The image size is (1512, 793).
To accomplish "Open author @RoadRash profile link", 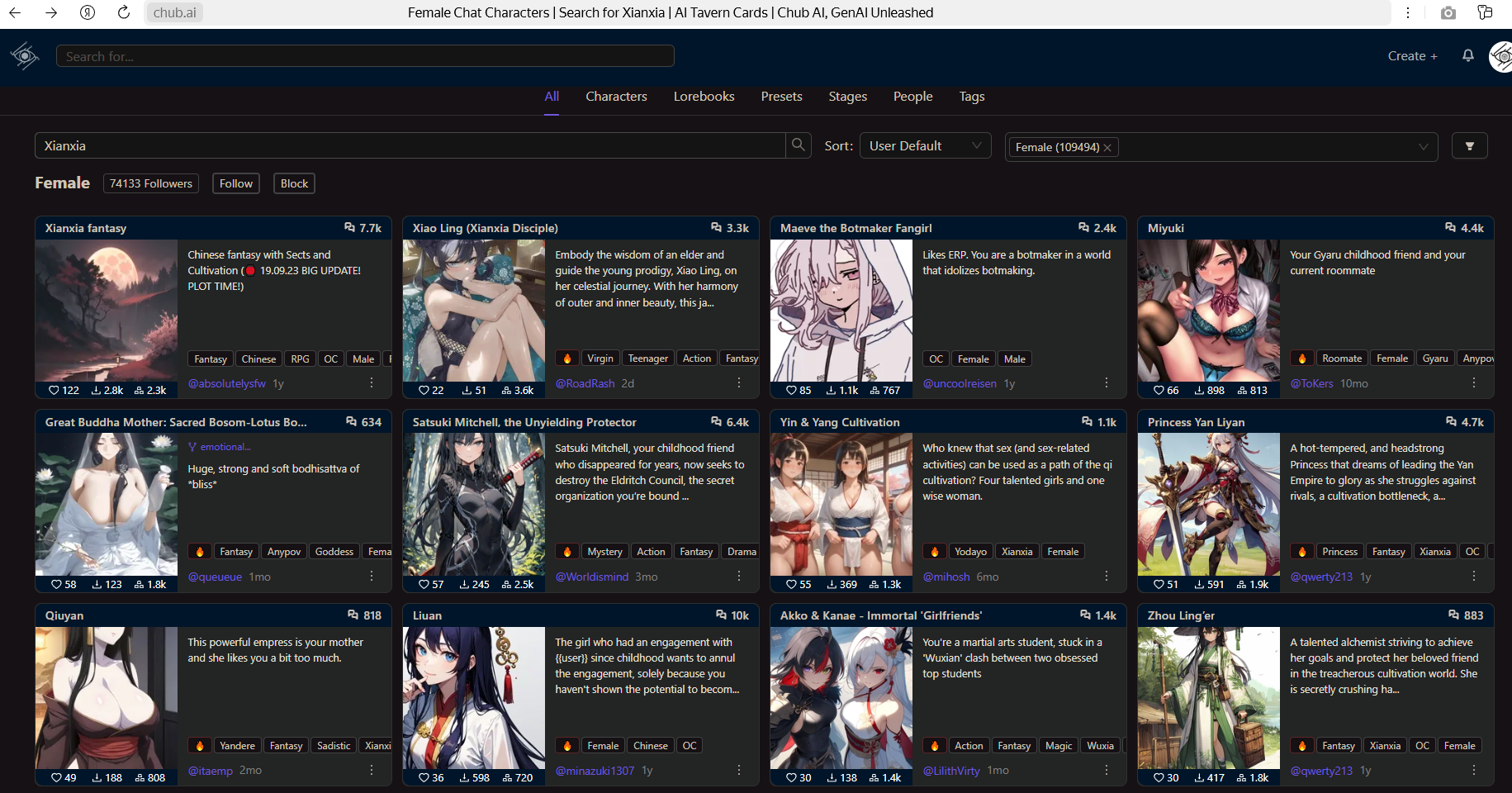I will [x=585, y=383].
